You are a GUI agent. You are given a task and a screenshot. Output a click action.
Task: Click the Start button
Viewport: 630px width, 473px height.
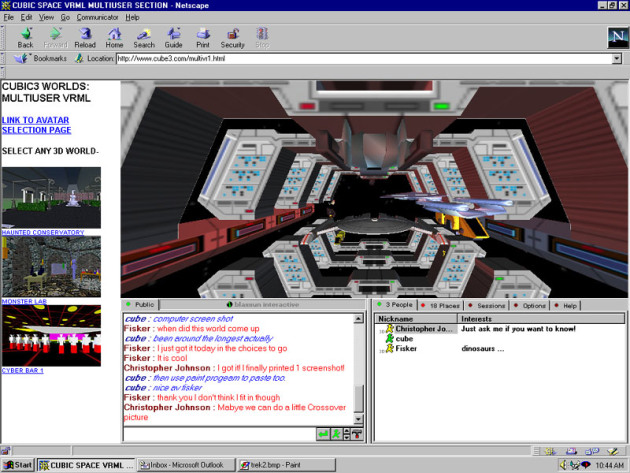[x=18, y=465]
